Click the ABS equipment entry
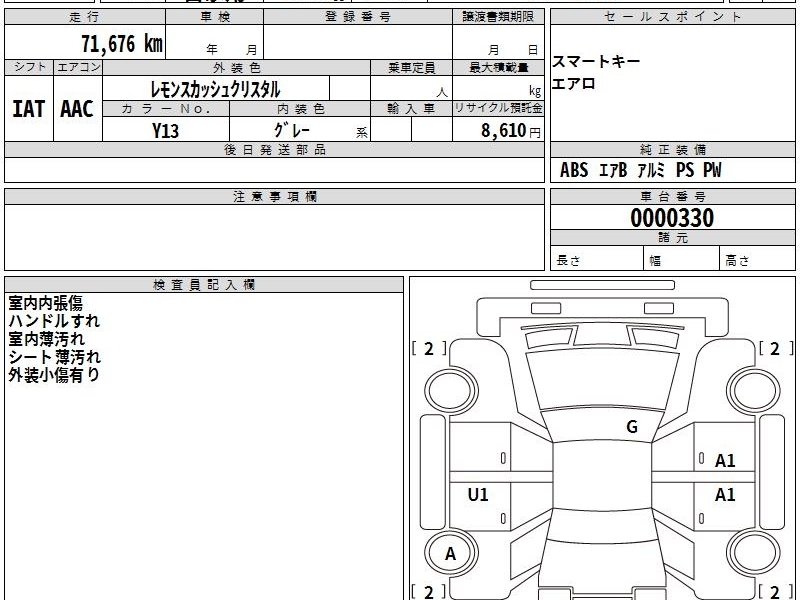 click(x=574, y=170)
